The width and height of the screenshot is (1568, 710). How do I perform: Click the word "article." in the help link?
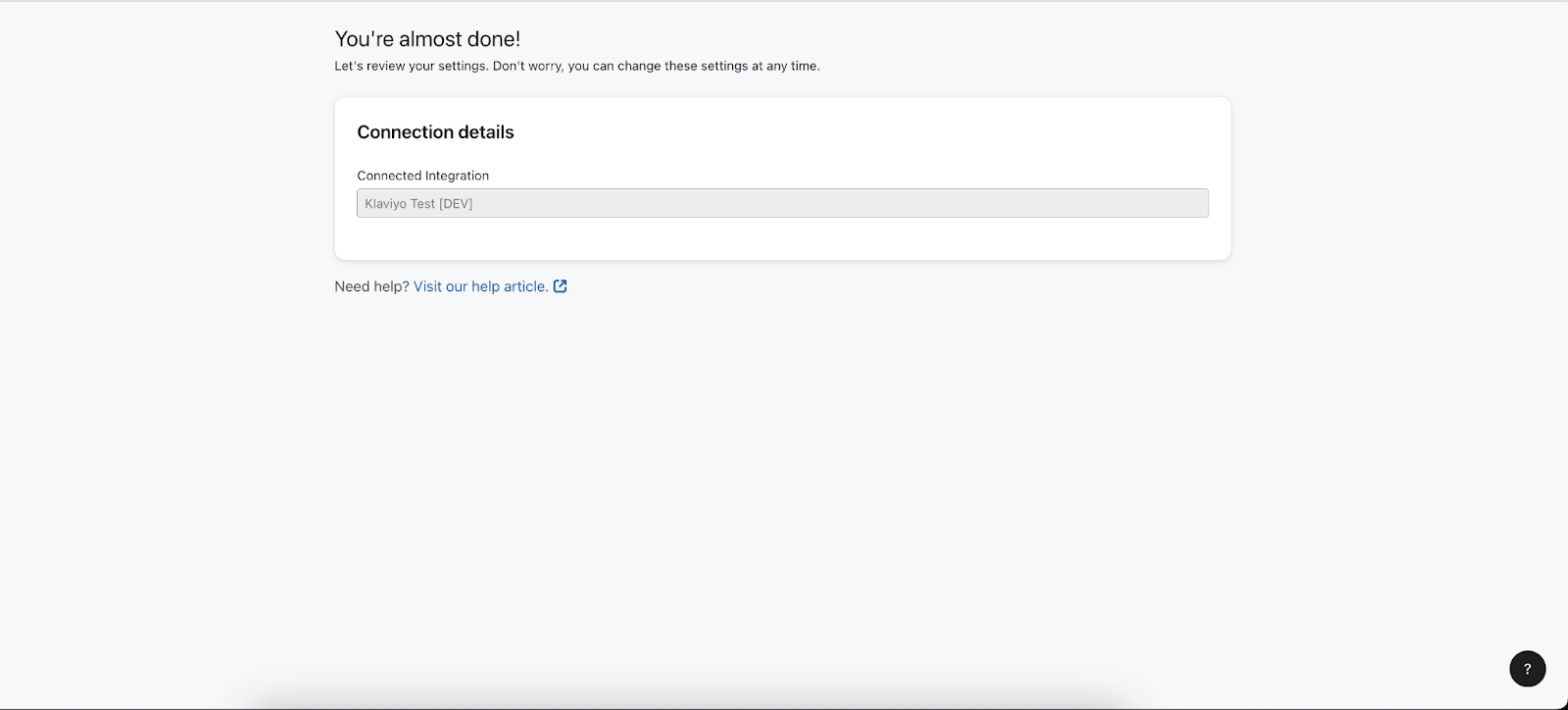point(525,286)
